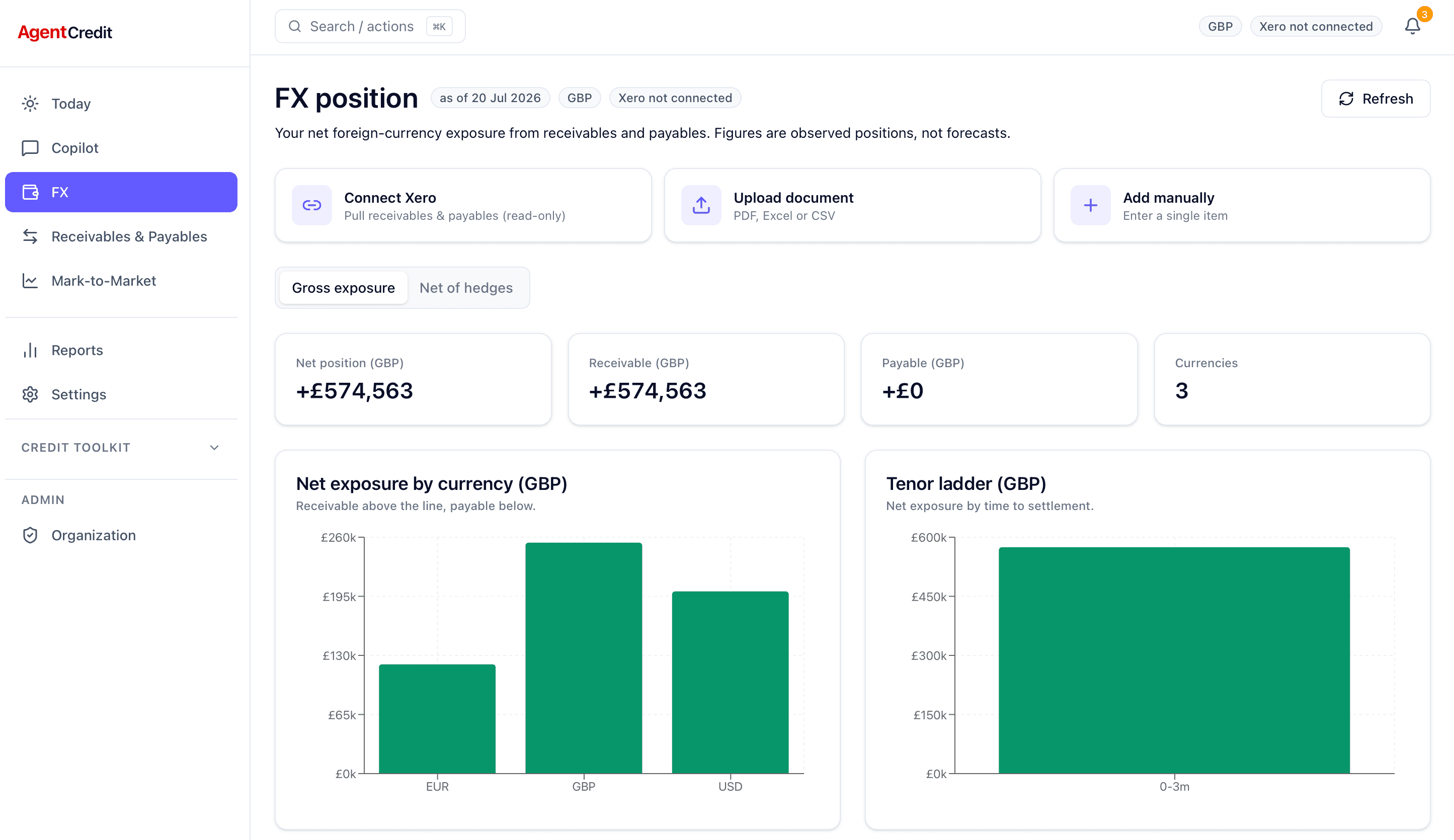Open notifications via the bell icon
Image resolution: width=1454 pixels, height=840 pixels.
point(1412,27)
